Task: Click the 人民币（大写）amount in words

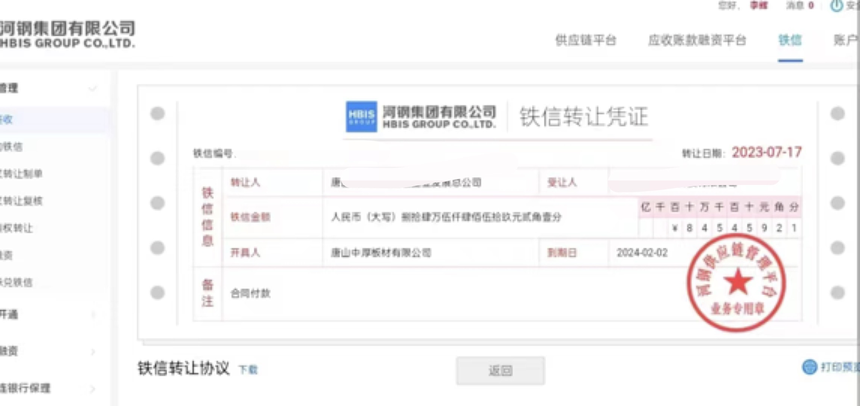Action: coord(446,217)
